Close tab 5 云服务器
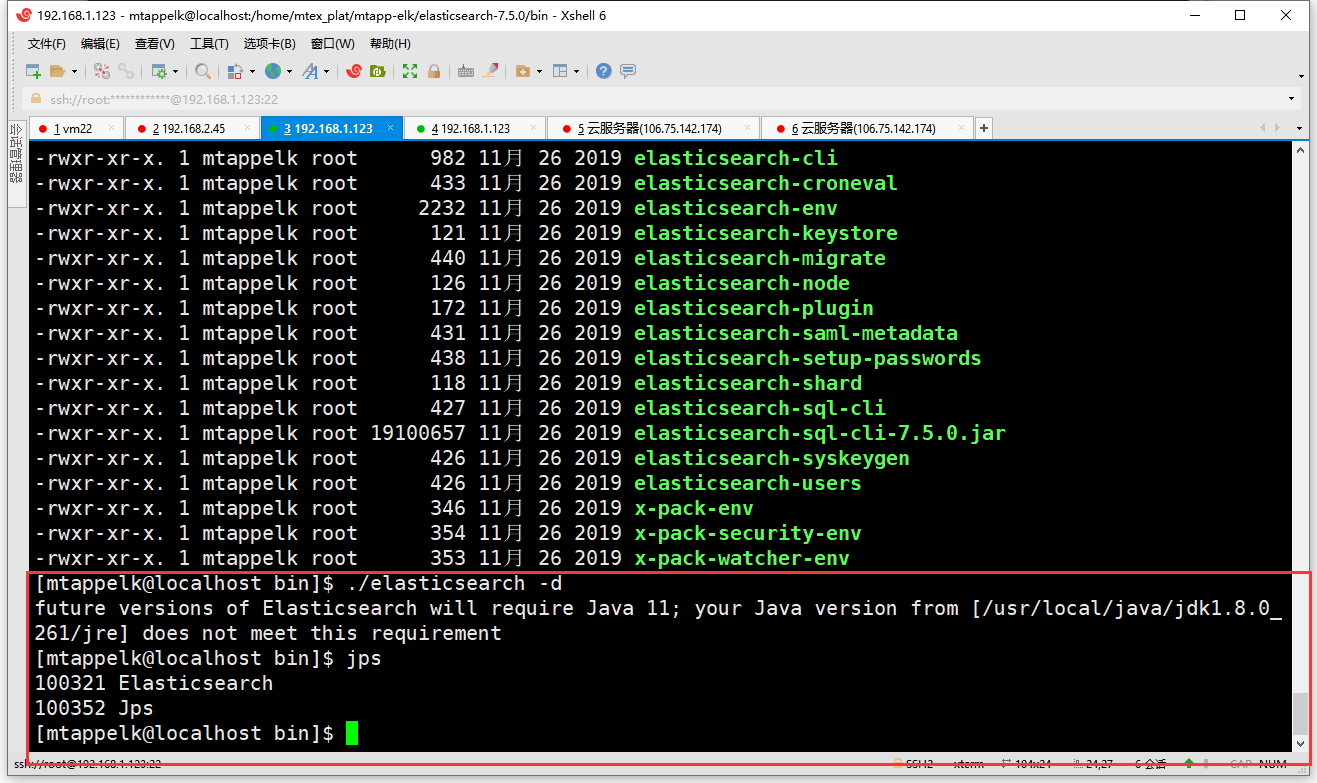The image size is (1317, 783). tap(748, 128)
